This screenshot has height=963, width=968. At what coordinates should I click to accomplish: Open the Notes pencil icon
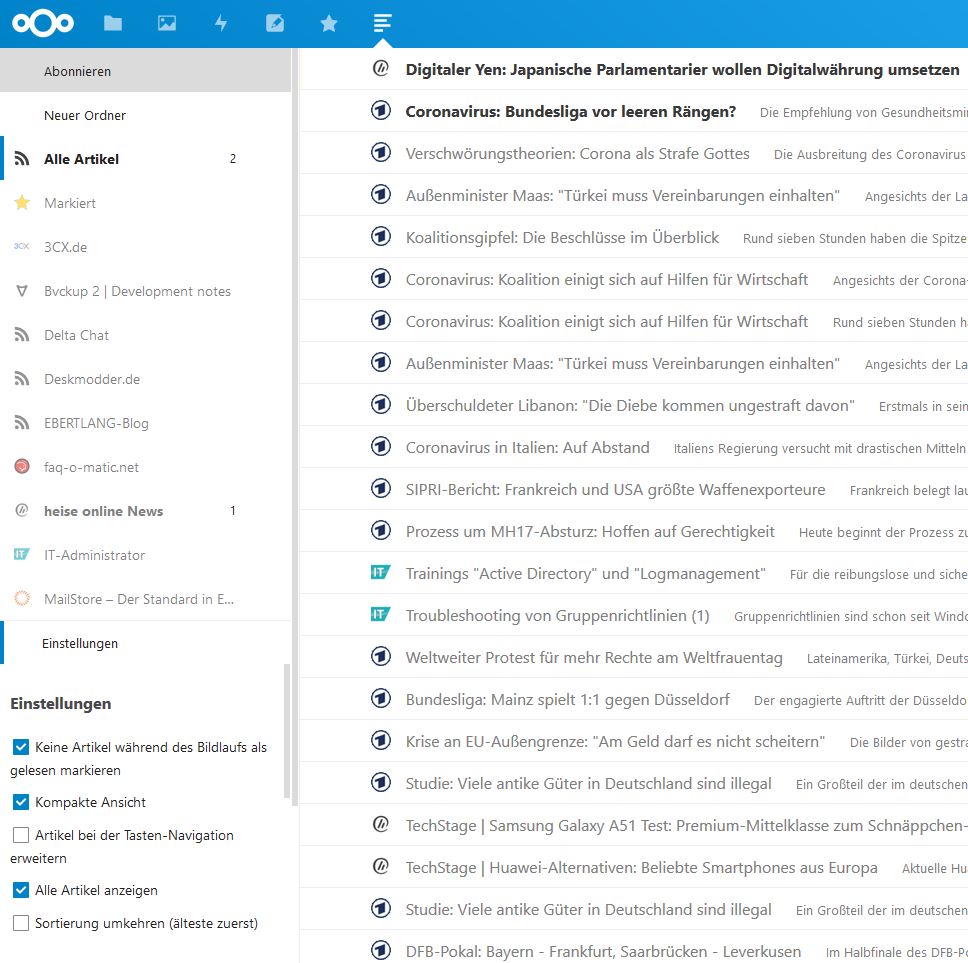tap(275, 23)
